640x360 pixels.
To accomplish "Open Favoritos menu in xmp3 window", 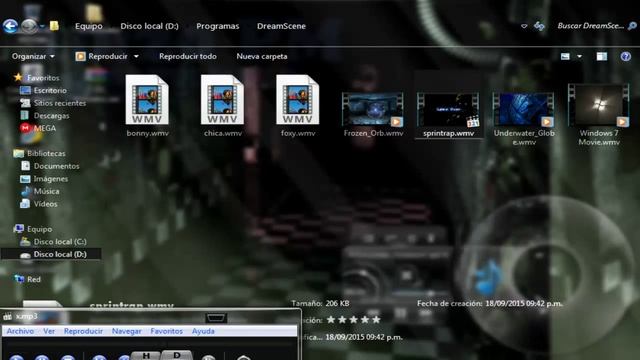I will point(167,331).
